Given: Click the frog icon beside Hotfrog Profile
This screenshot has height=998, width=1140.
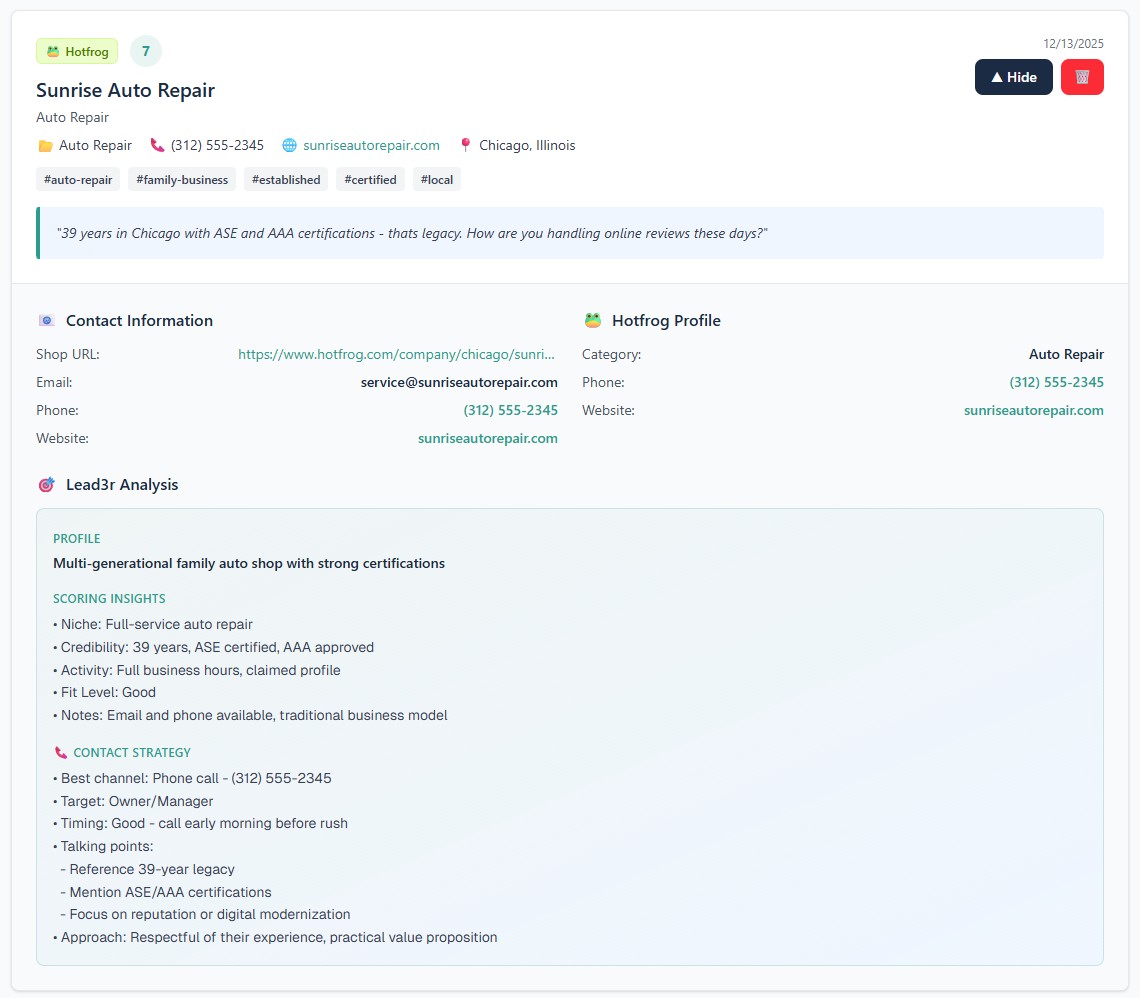Looking at the screenshot, I should coord(593,321).
